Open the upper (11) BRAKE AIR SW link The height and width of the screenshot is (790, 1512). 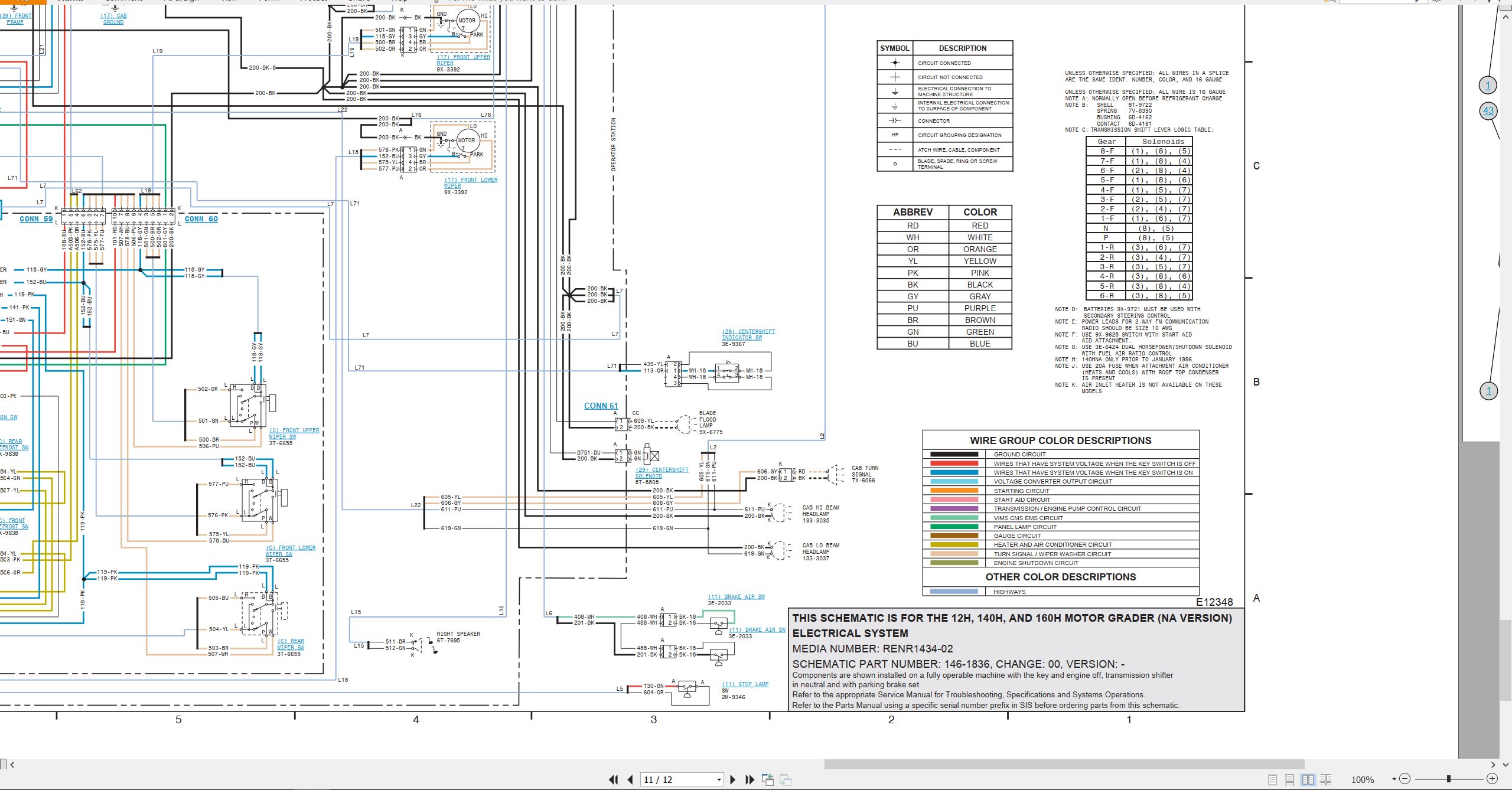point(737,596)
